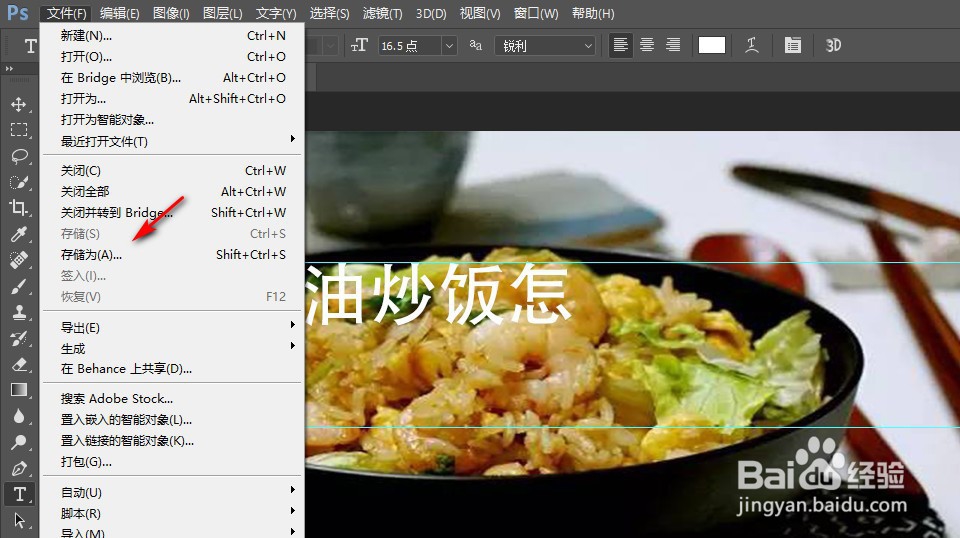Click the Type tool preset icon in options bar

(x=30, y=46)
